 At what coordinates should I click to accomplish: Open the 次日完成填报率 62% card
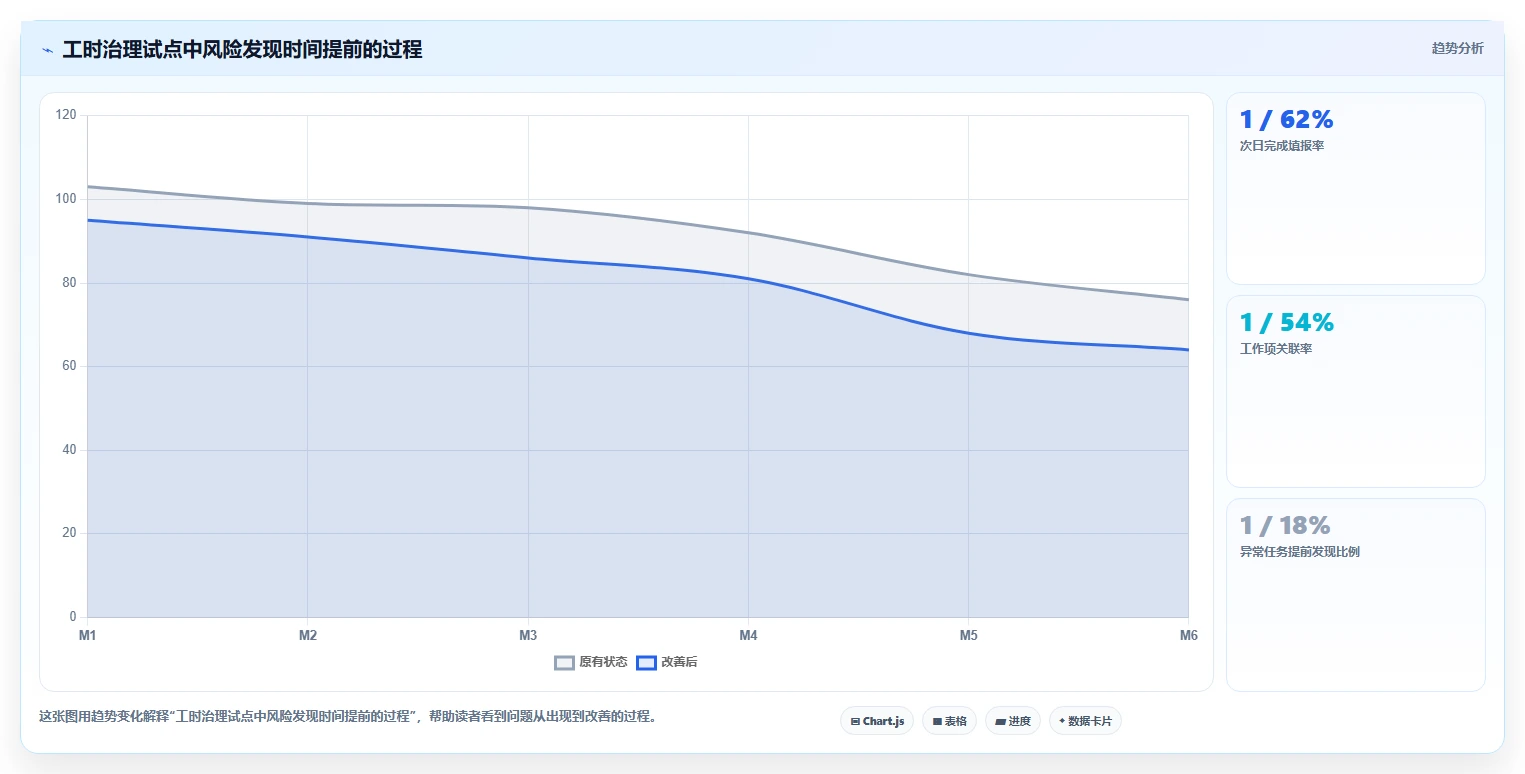(1355, 189)
